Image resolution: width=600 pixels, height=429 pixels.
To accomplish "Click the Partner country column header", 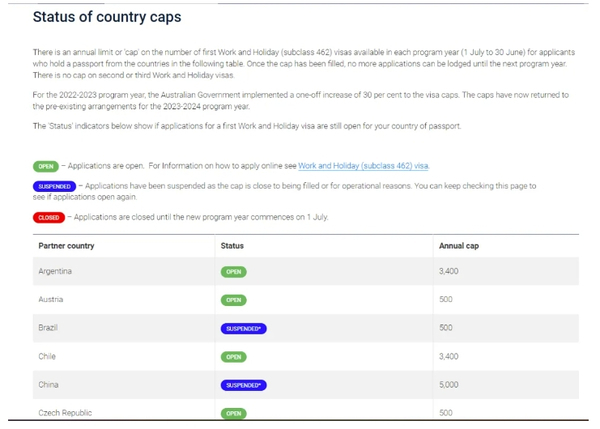I will tap(66, 246).
